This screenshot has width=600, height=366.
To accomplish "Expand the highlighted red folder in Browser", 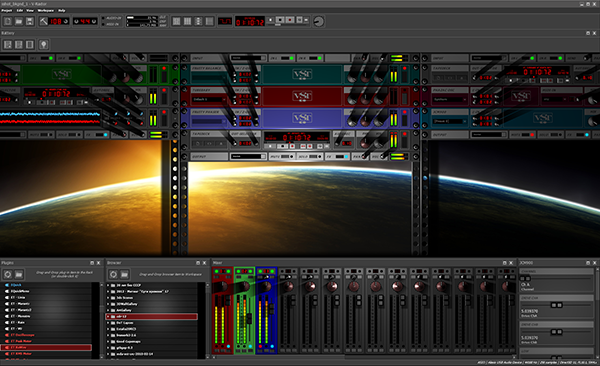I will click(x=108, y=317).
